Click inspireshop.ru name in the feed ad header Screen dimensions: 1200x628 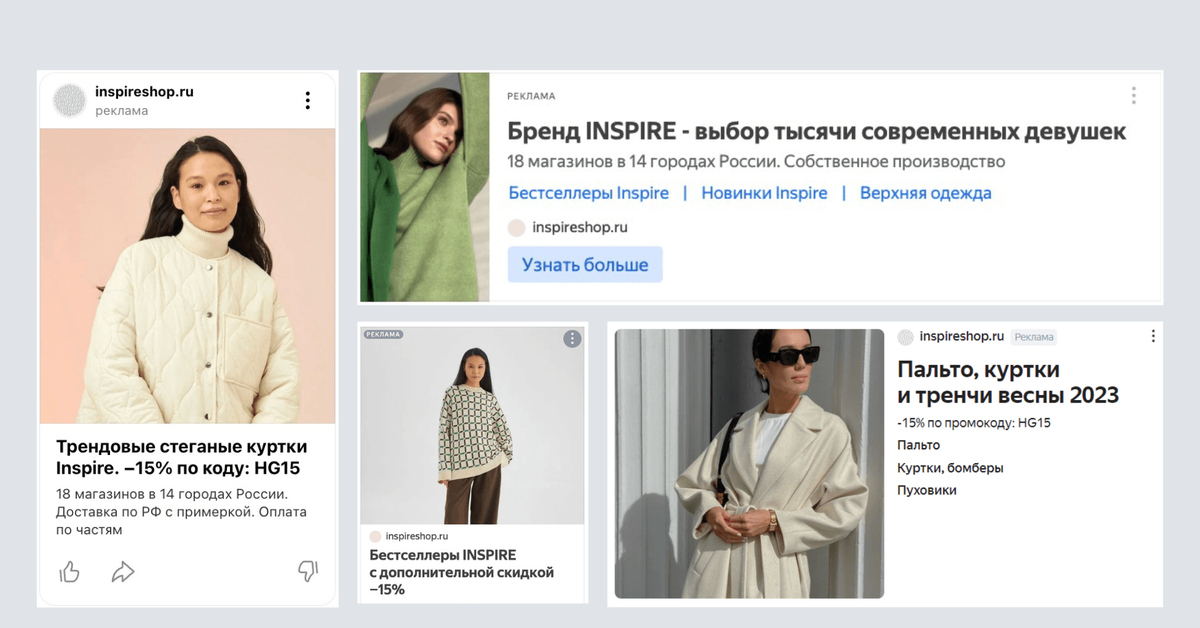pos(144,91)
